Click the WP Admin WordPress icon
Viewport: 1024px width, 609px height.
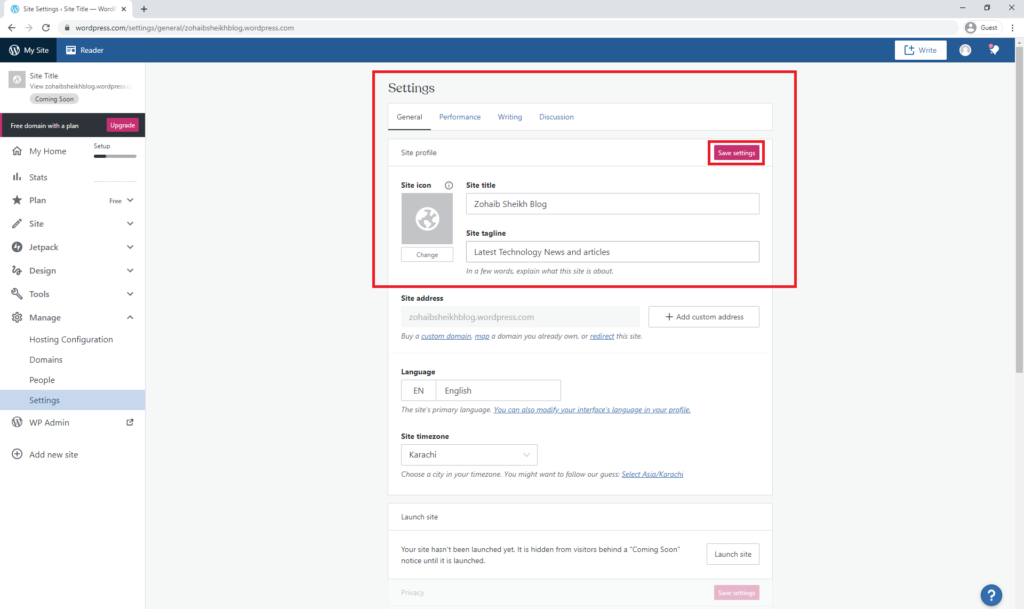17,422
